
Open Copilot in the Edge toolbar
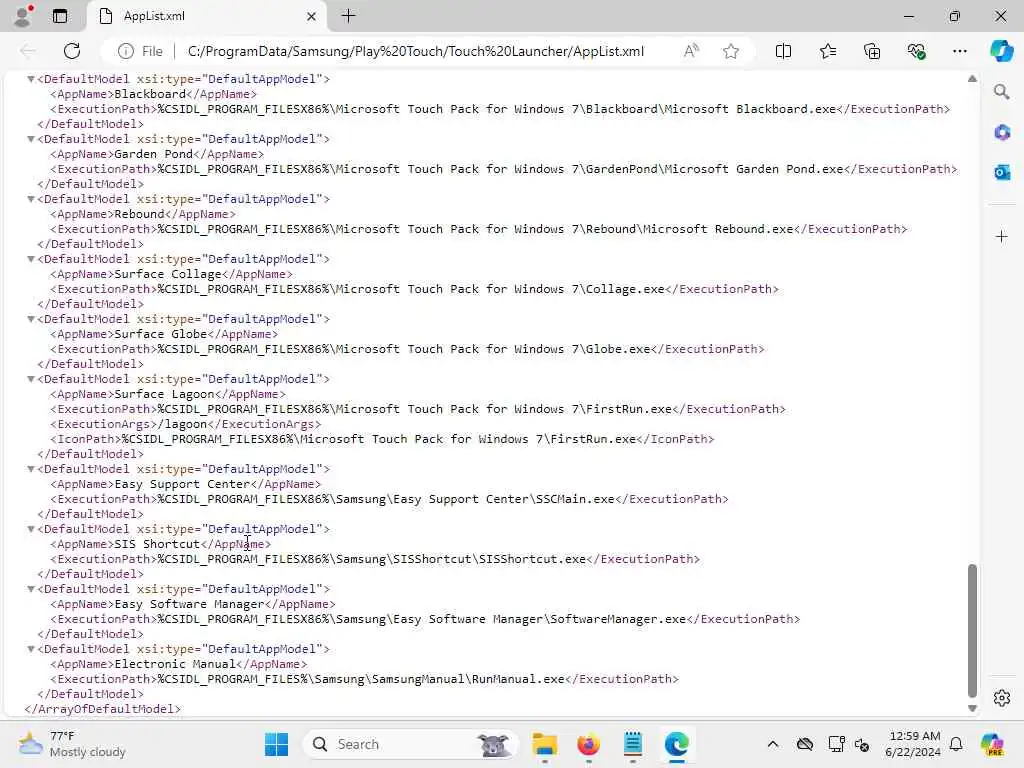(1001, 51)
